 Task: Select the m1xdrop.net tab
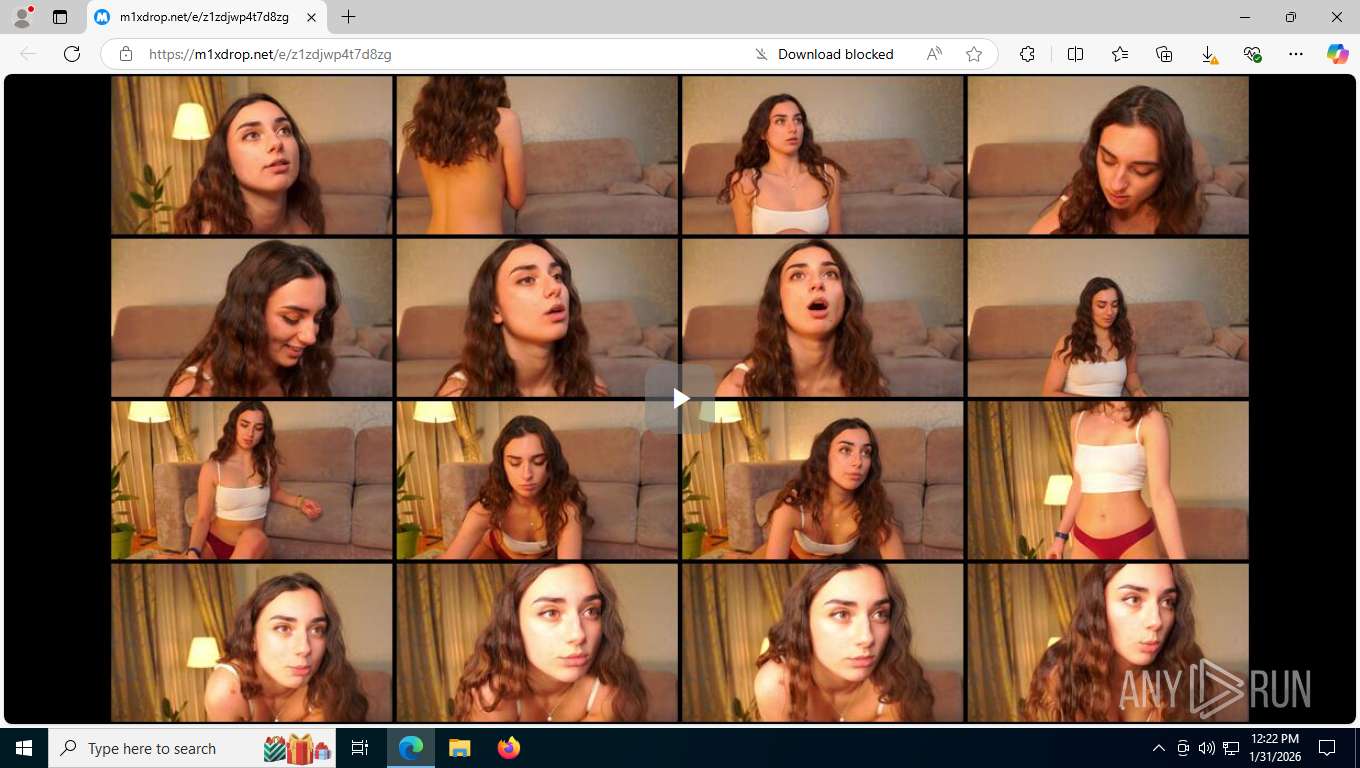(205, 17)
